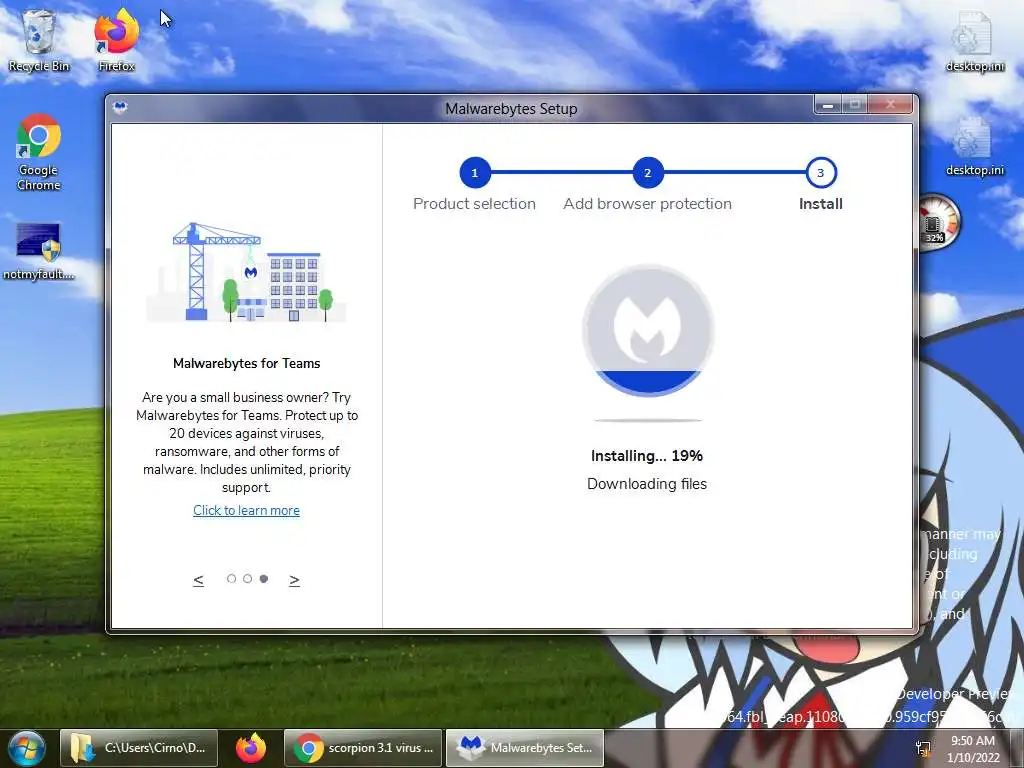Open the Google Chrome desktop shortcut
Image resolution: width=1024 pixels, height=768 pixels.
tap(39, 153)
